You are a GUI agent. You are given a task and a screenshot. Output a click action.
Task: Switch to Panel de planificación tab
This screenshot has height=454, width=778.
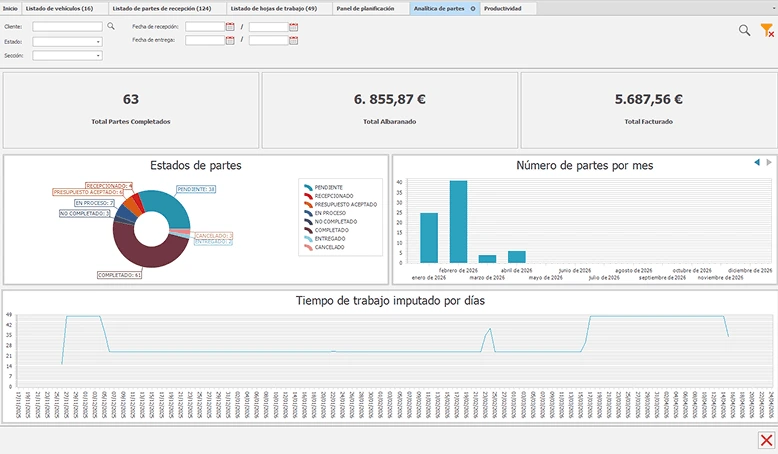point(370,8)
